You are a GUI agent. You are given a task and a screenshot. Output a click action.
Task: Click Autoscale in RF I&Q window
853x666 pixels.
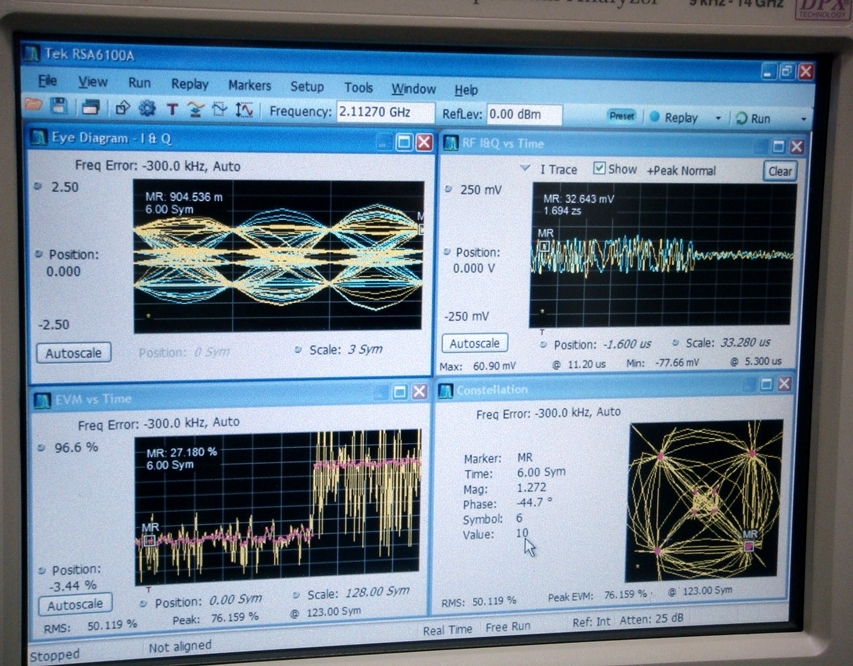click(474, 343)
